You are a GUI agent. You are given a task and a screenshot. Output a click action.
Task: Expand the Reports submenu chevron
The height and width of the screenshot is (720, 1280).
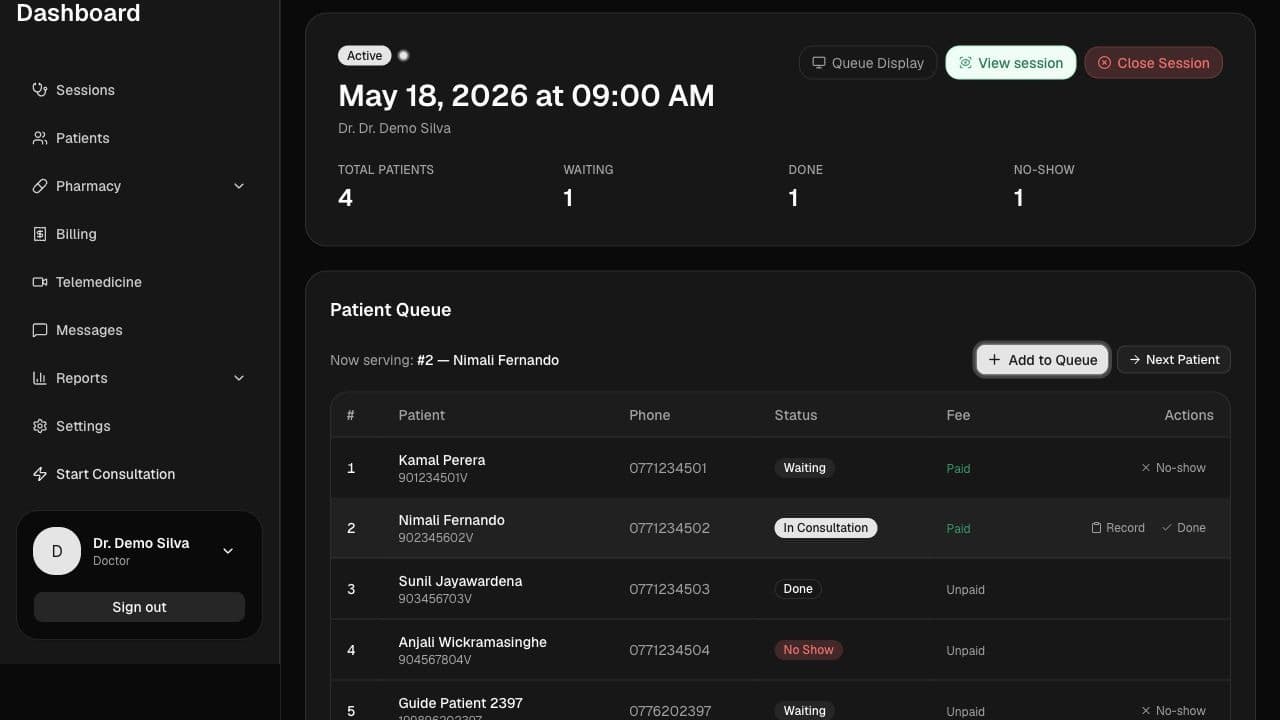[239, 378]
